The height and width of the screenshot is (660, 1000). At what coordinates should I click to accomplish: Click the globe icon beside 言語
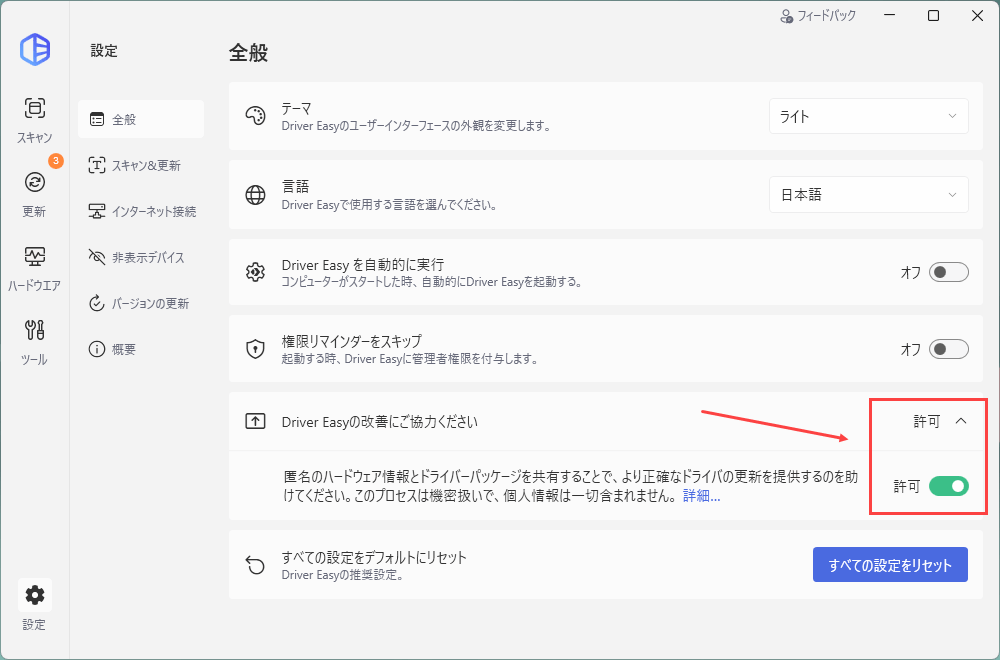click(x=255, y=194)
